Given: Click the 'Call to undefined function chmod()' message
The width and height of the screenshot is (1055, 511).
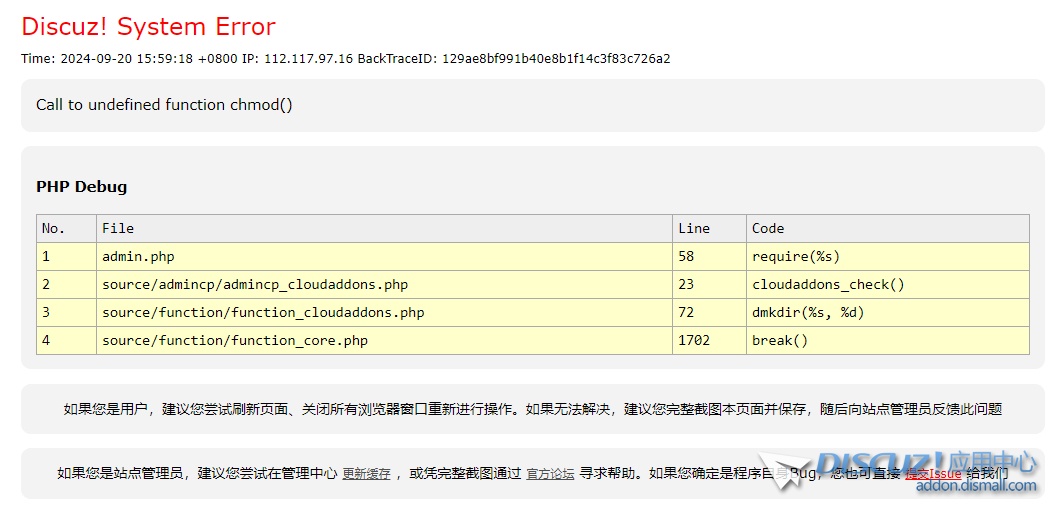Looking at the screenshot, I should pyautogui.click(x=164, y=105).
